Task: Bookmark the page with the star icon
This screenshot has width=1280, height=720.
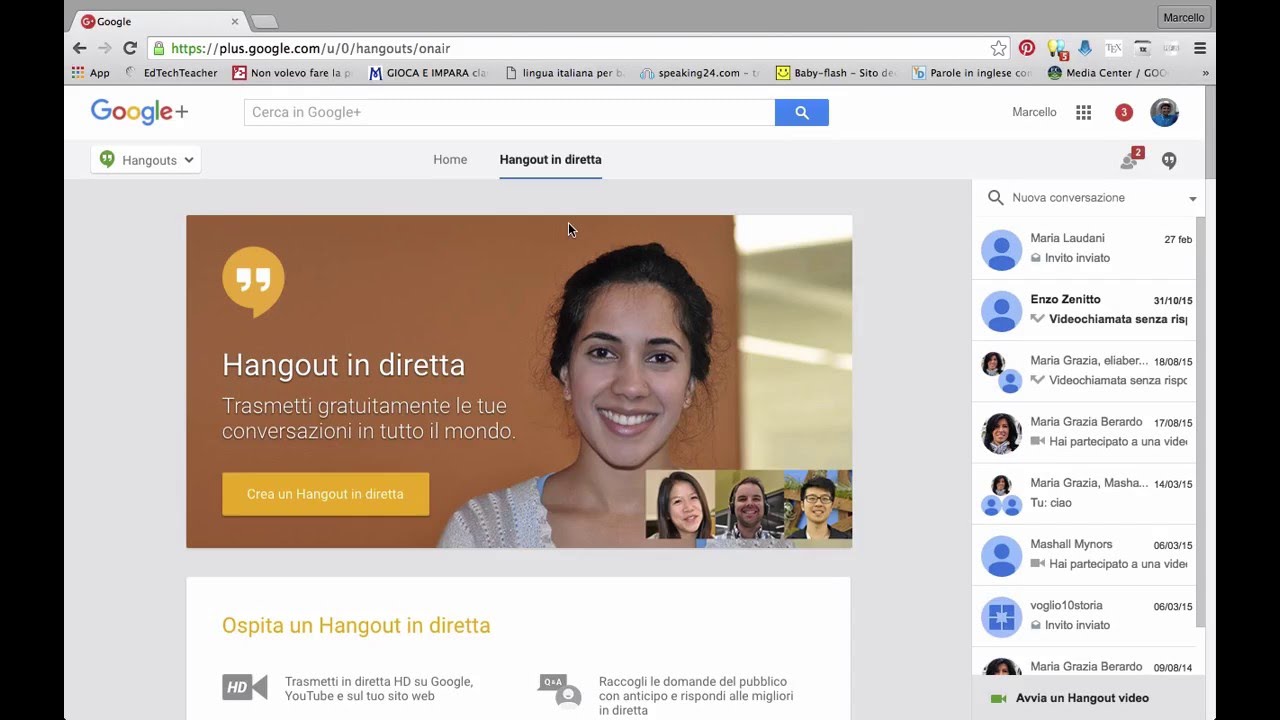Action: pos(998,48)
